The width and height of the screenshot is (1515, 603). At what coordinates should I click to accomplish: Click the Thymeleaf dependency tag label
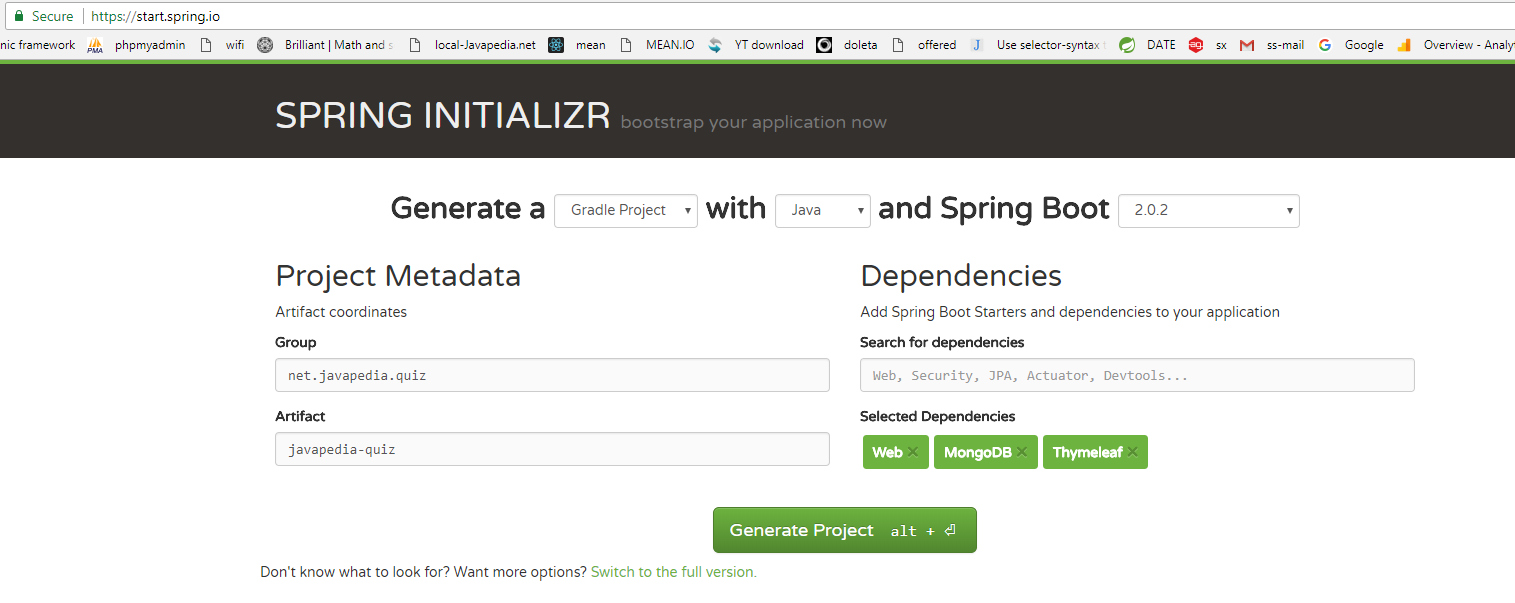point(1087,452)
